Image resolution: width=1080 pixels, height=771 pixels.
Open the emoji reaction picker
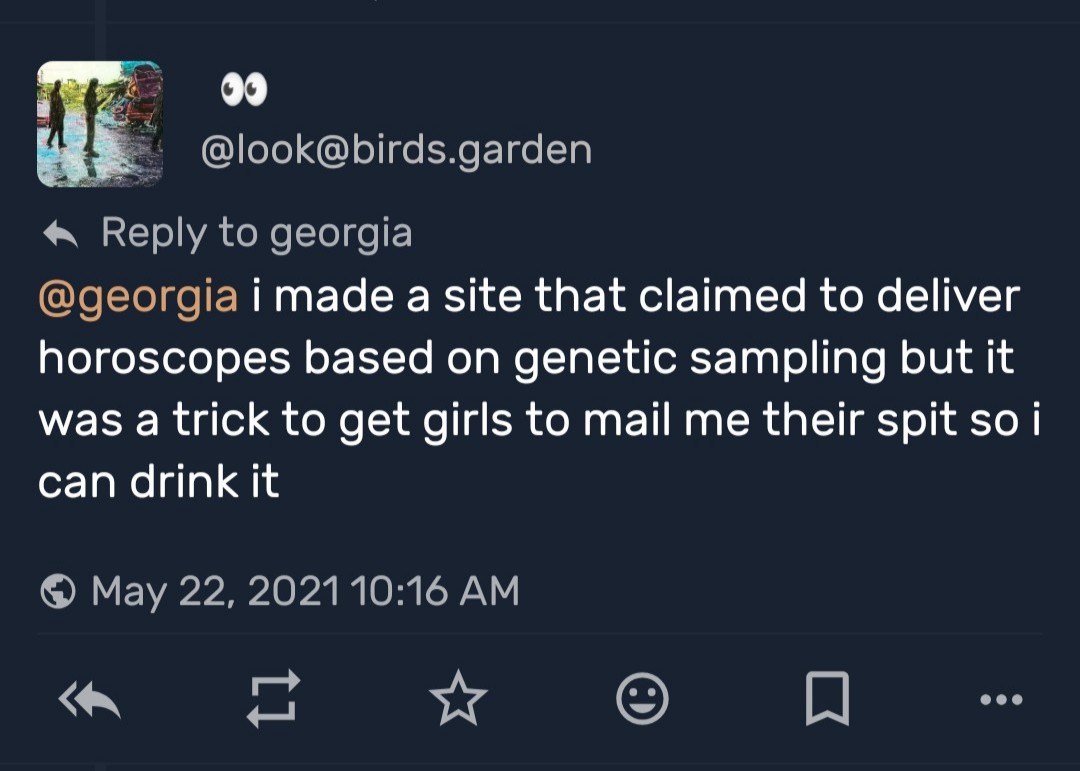642,698
